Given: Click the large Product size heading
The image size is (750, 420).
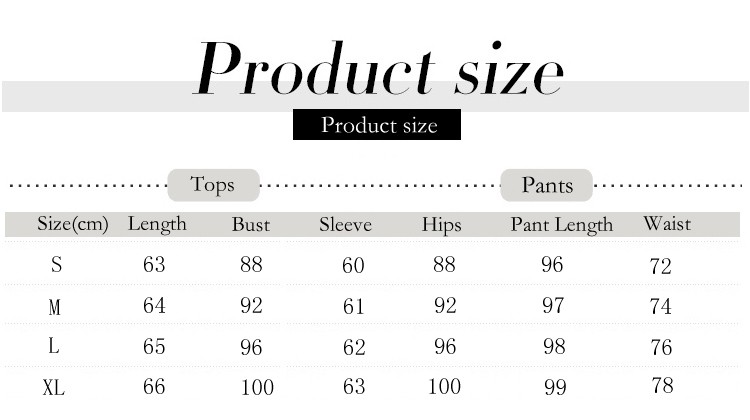Looking at the screenshot, I should [x=379, y=68].
